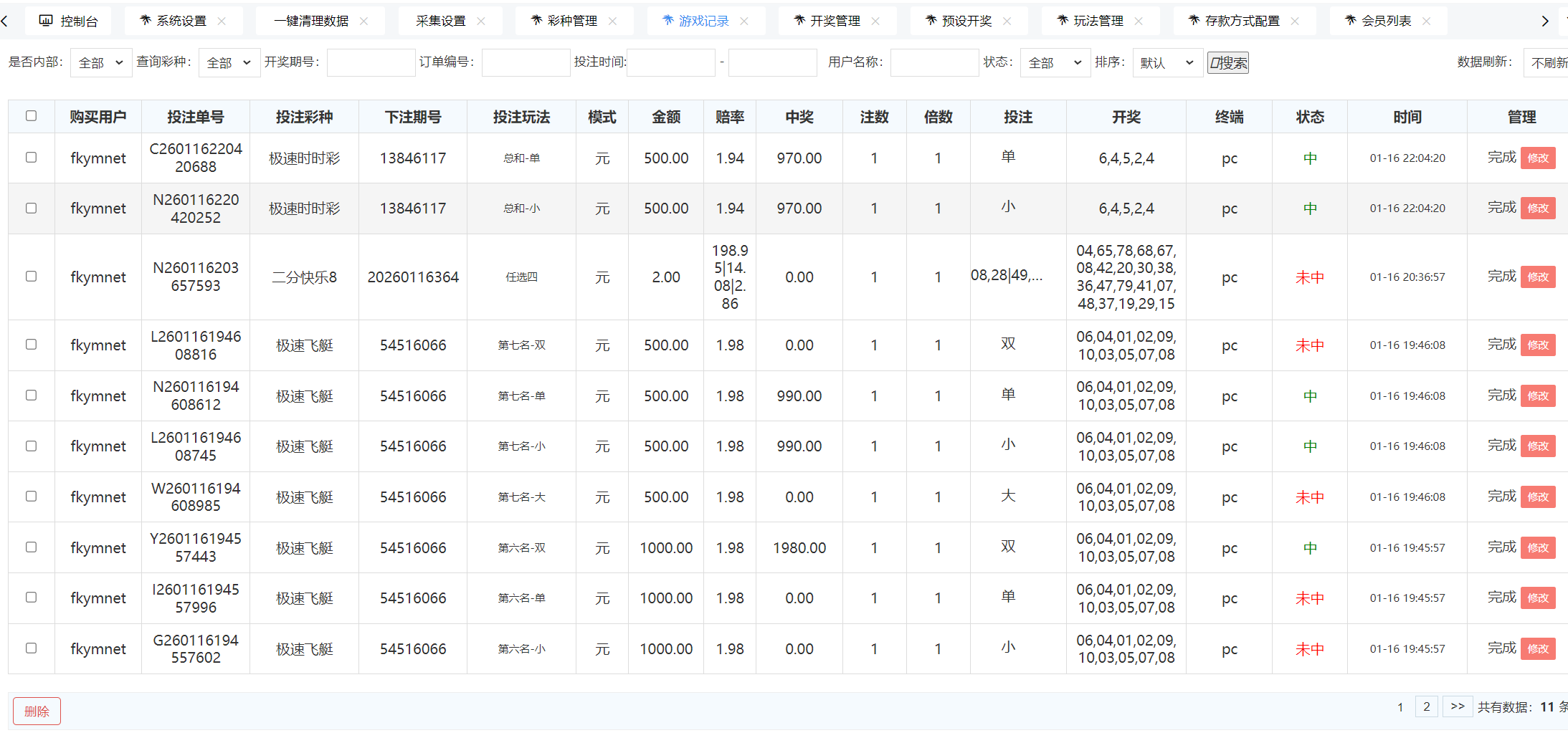The height and width of the screenshot is (743, 1568).
Task: Click 修改 on the first table row
Action: click(x=1538, y=158)
